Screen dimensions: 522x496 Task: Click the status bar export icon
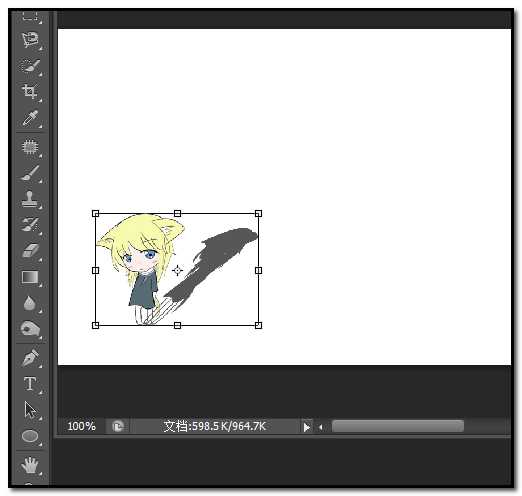118,426
